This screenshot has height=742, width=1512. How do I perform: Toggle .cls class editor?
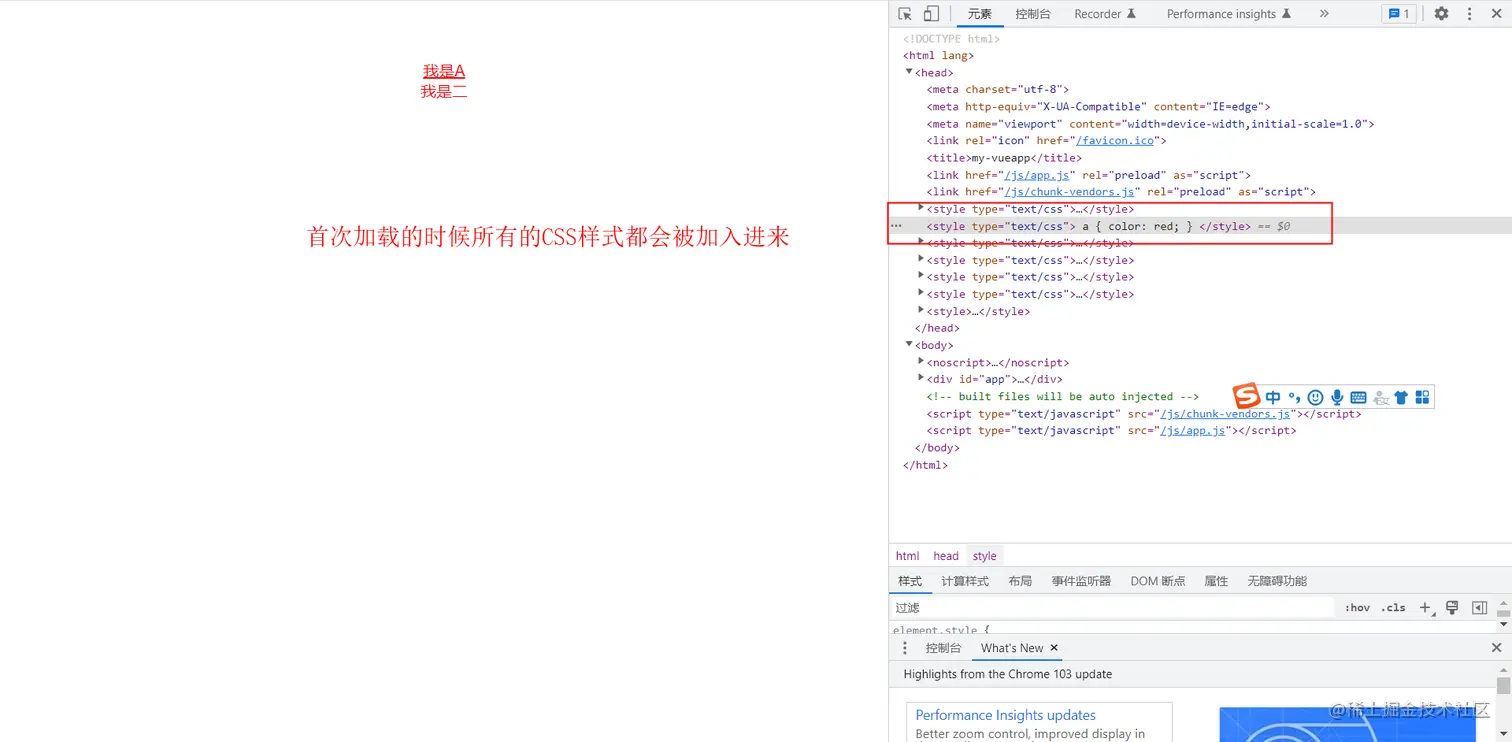click(x=1393, y=608)
